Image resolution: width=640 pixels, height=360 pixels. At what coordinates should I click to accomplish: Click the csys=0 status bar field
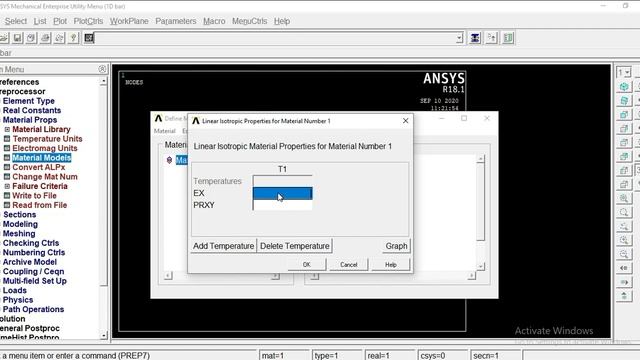coord(443,356)
